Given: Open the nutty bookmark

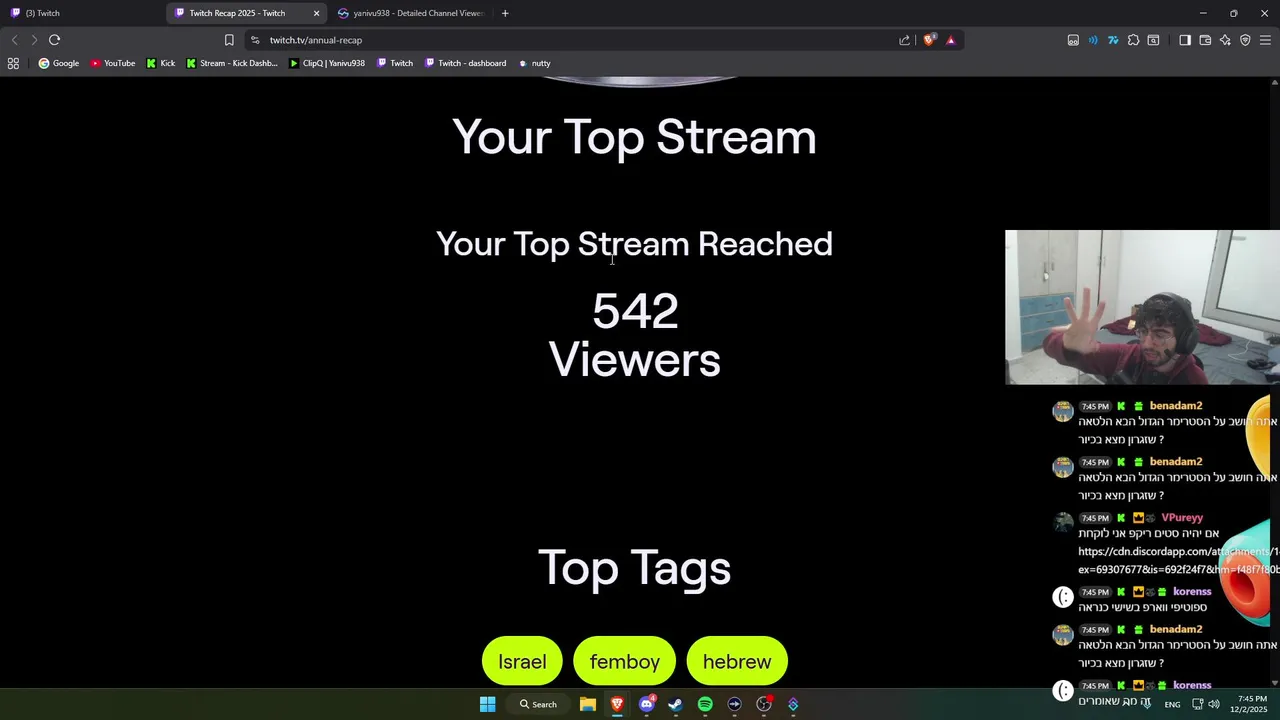Looking at the screenshot, I should (x=534, y=63).
